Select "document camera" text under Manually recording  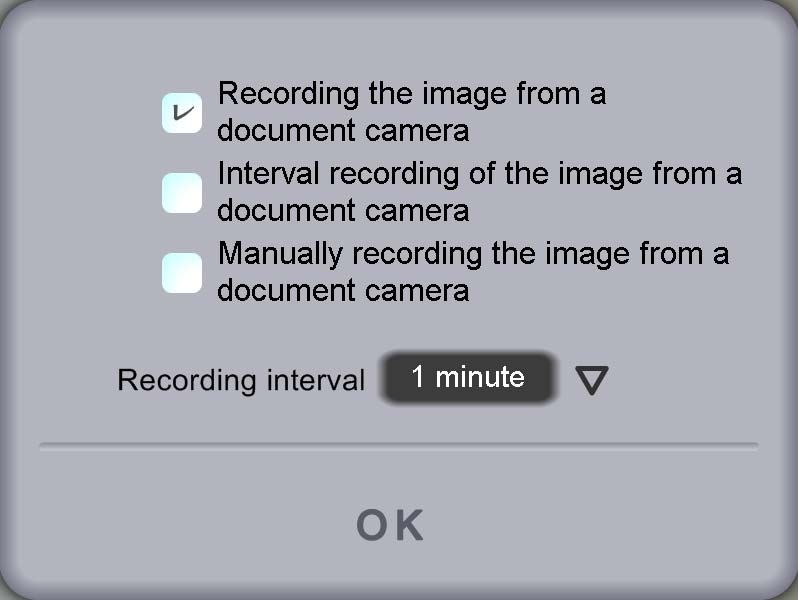[343, 290]
